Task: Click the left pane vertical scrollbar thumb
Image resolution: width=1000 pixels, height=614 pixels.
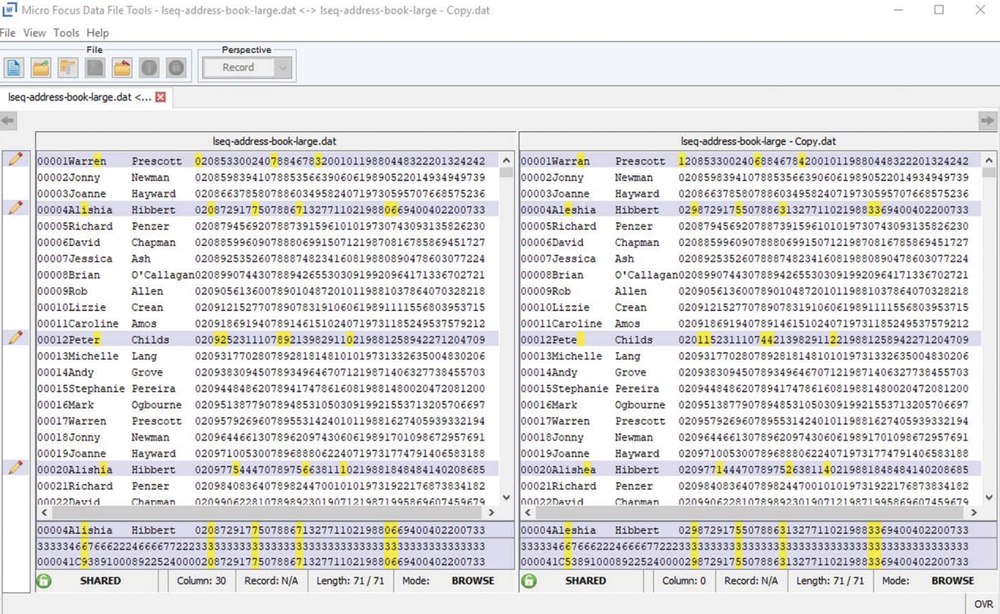Action: (x=506, y=172)
